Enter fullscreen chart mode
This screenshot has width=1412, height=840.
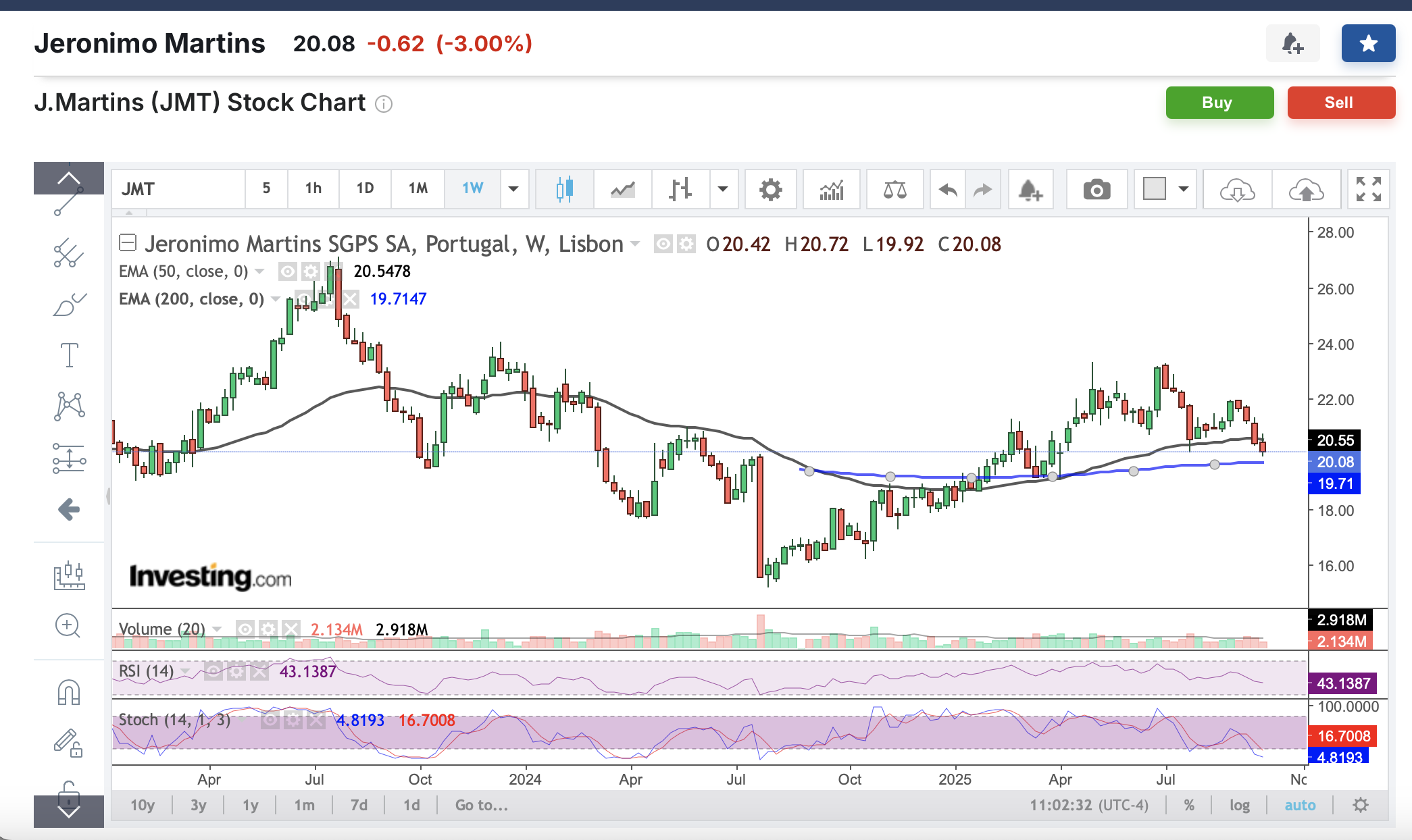coord(1368,190)
